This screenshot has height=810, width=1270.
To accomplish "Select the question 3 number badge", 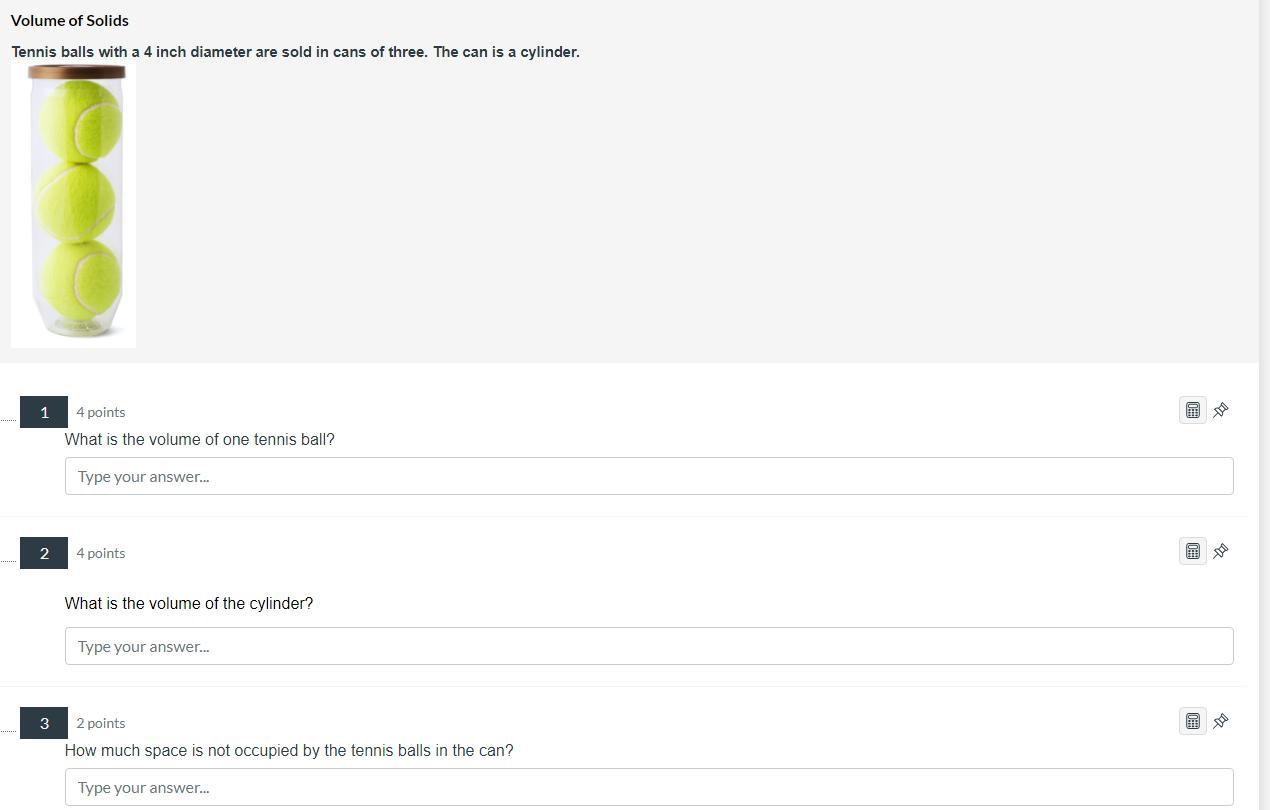I will (44, 723).
